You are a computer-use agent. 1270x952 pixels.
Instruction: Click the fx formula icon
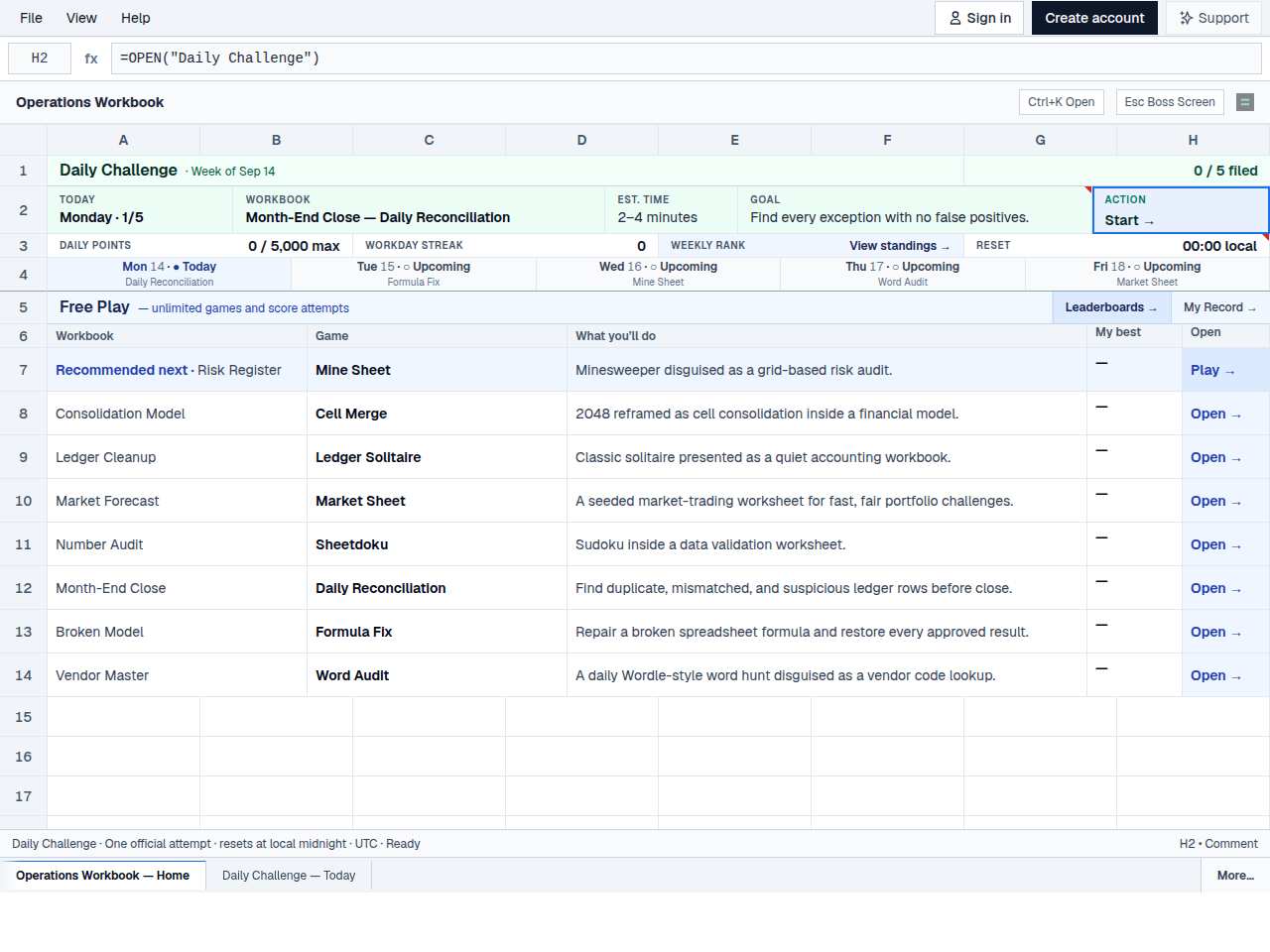click(91, 59)
